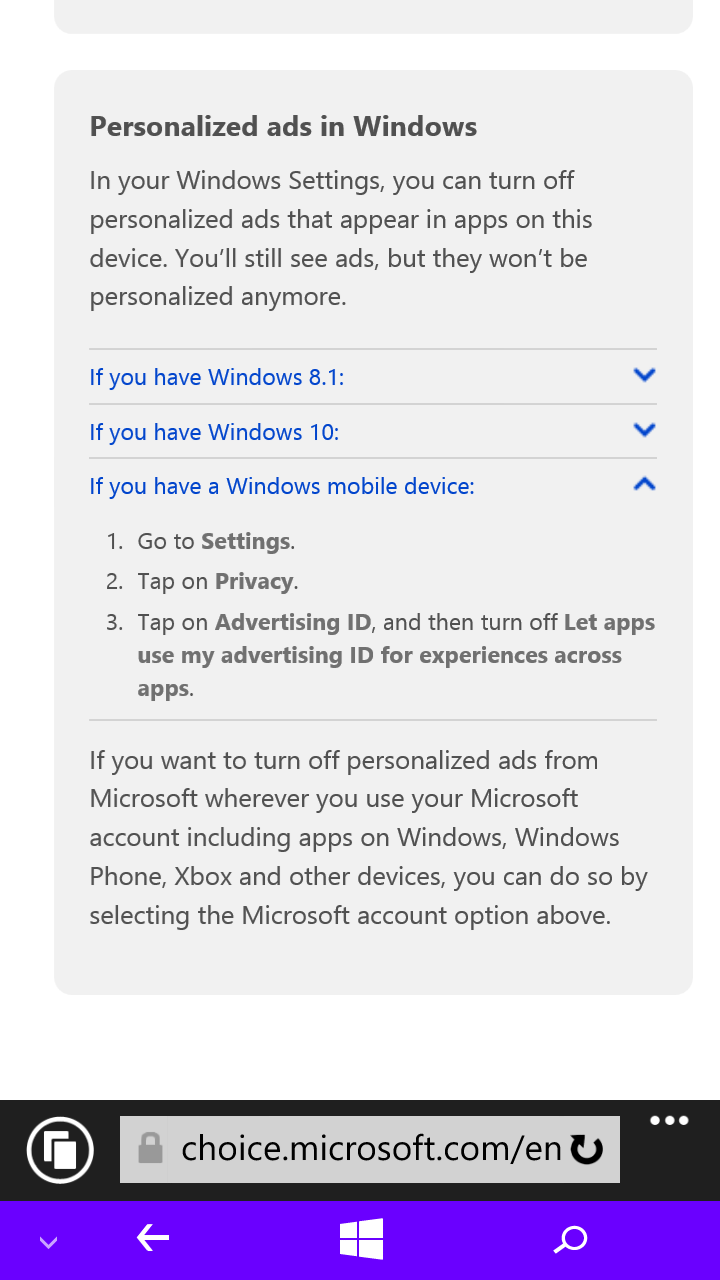Click the bold "Advertising ID" text
The height and width of the screenshot is (1280, 720).
coord(293,623)
